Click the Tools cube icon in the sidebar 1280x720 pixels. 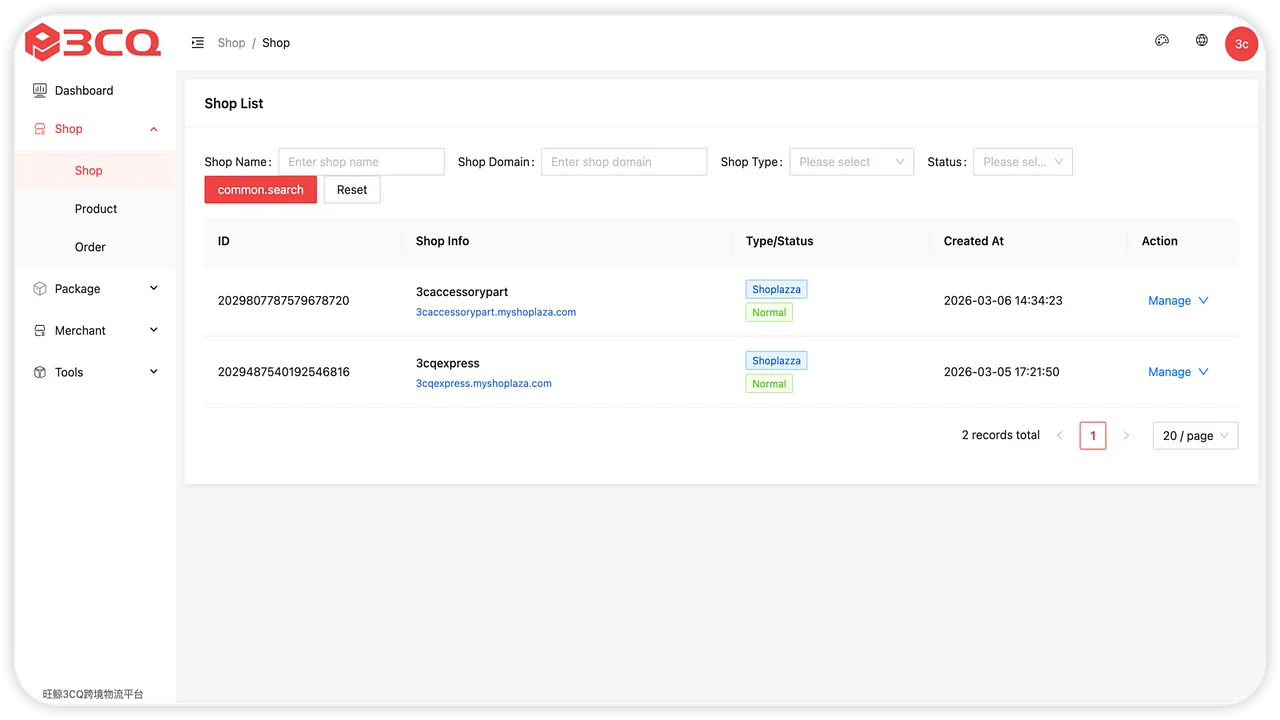[x=40, y=371]
